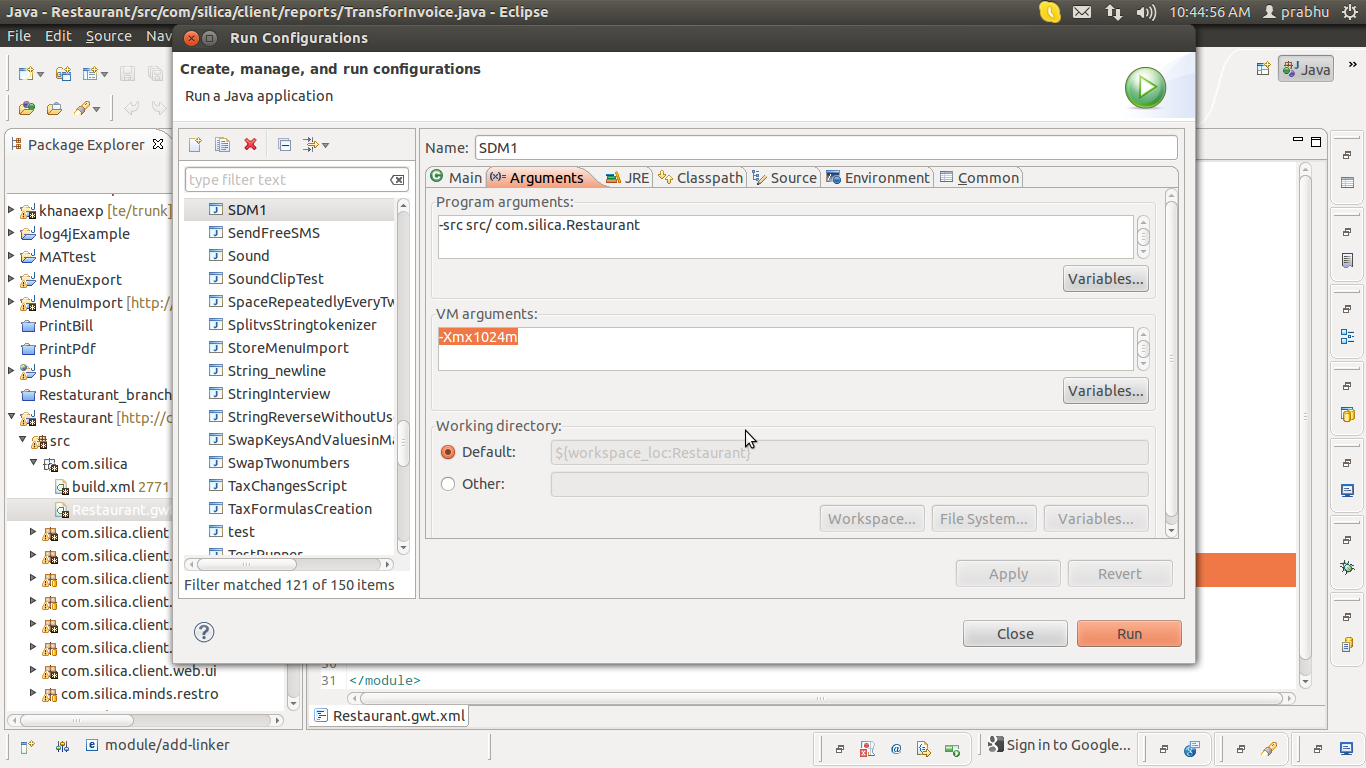Open the Edit menu
Image resolution: width=1366 pixels, height=768 pixels.
58,36
